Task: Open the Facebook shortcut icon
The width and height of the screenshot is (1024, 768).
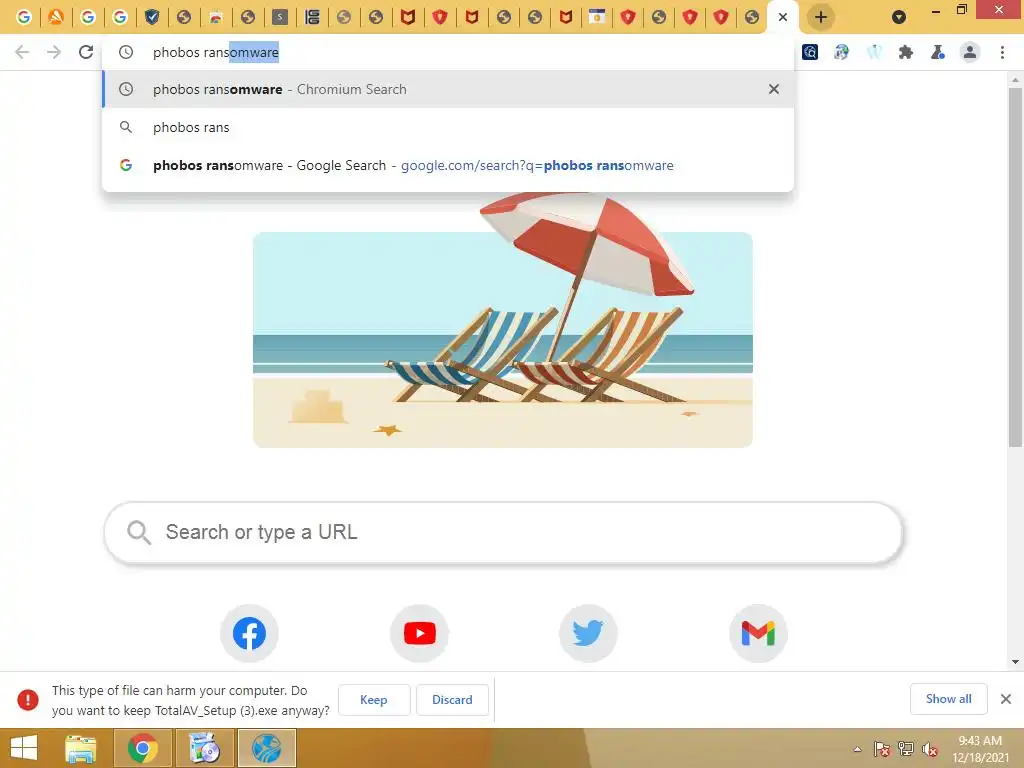Action: (249, 633)
